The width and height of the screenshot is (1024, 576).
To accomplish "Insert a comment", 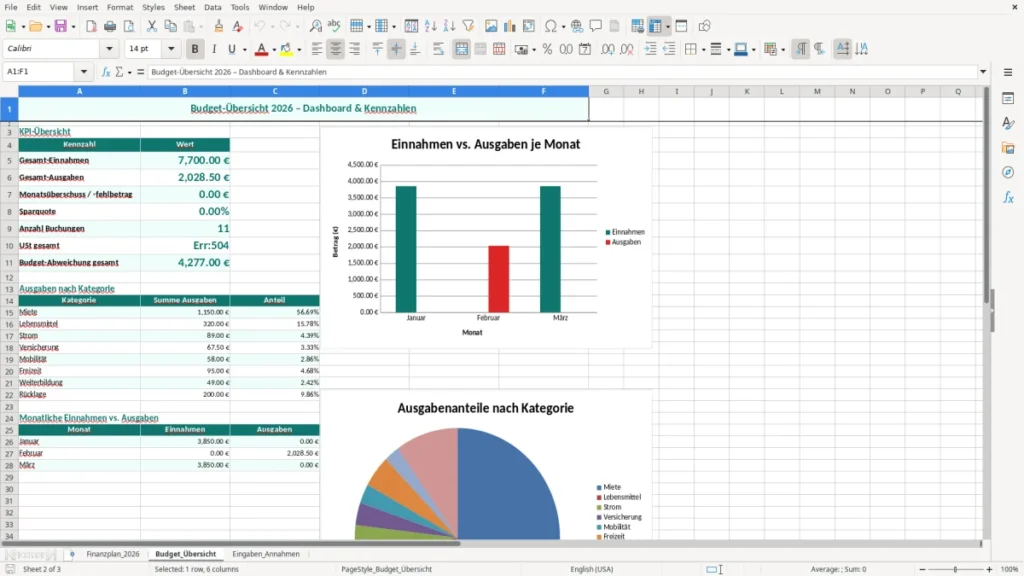I will (596, 26).
